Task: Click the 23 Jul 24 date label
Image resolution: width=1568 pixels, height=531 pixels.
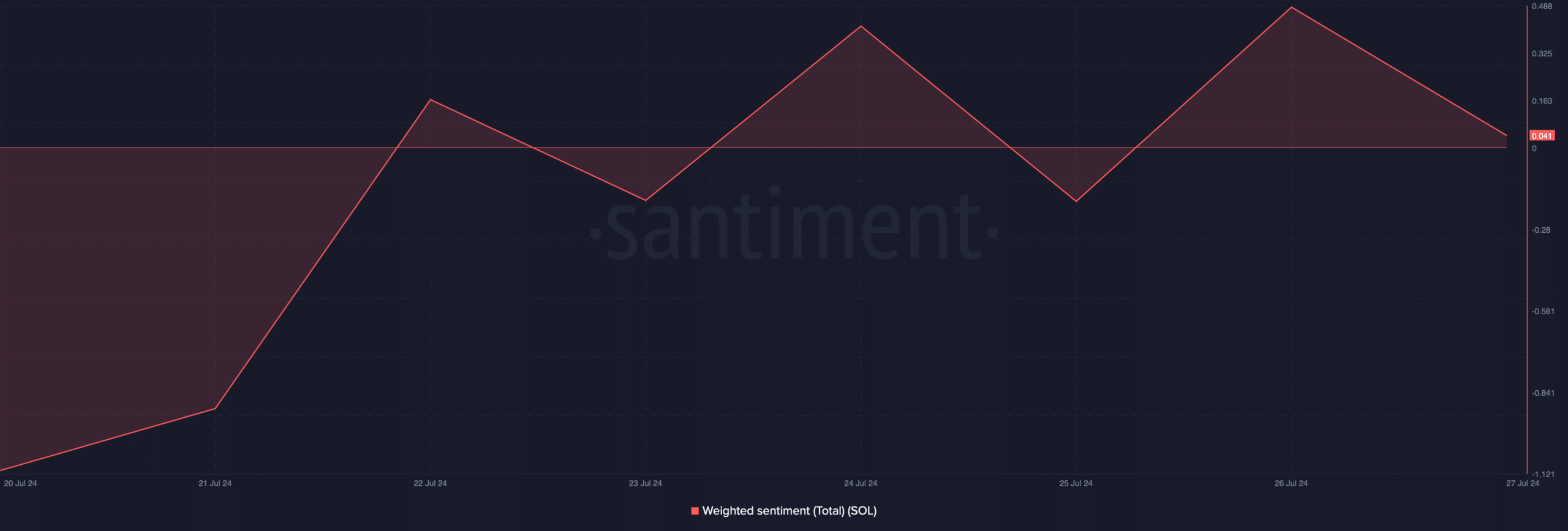Action: (645, 483)
